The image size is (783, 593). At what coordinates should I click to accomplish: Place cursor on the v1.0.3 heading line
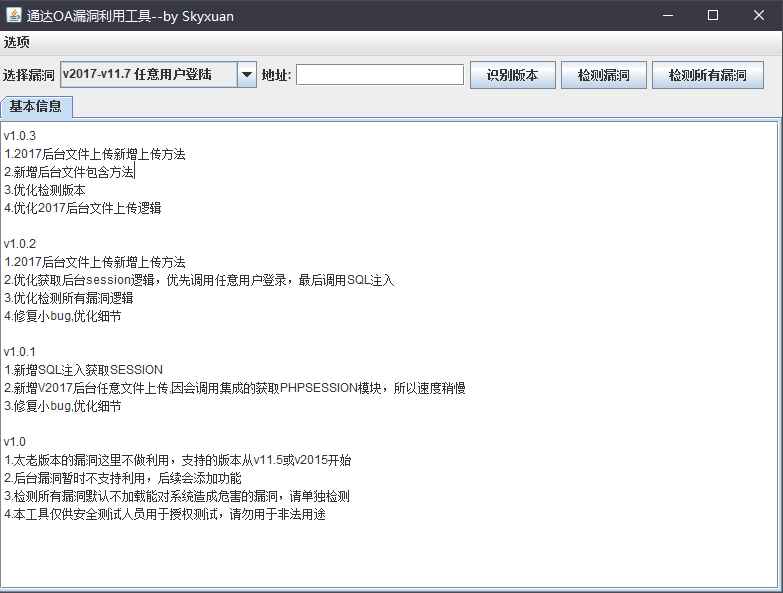(x=20, y=136)
